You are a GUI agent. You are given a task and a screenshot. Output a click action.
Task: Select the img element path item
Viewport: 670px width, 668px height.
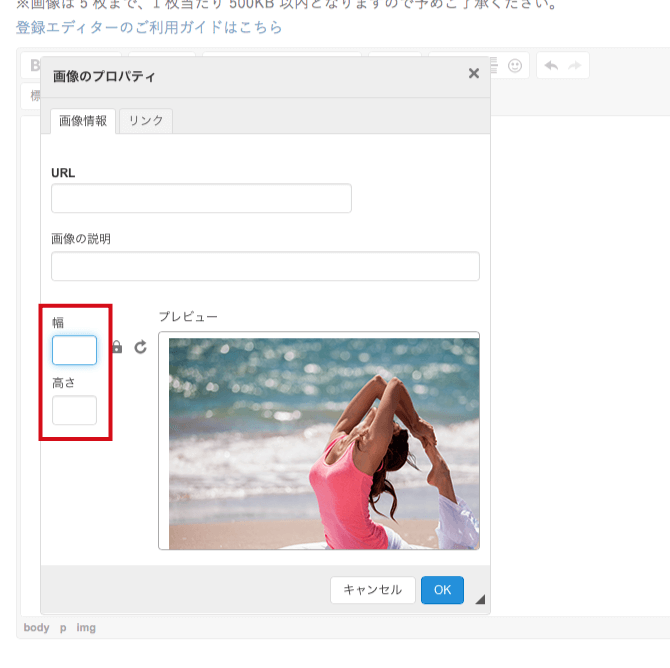pyautogui.click(x=86, y=628)
